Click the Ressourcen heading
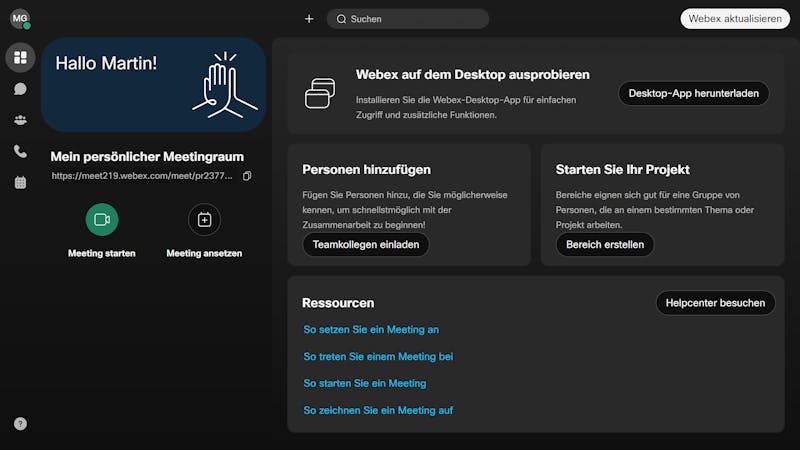Screen dimensions: 800x450 click(338, 303)
